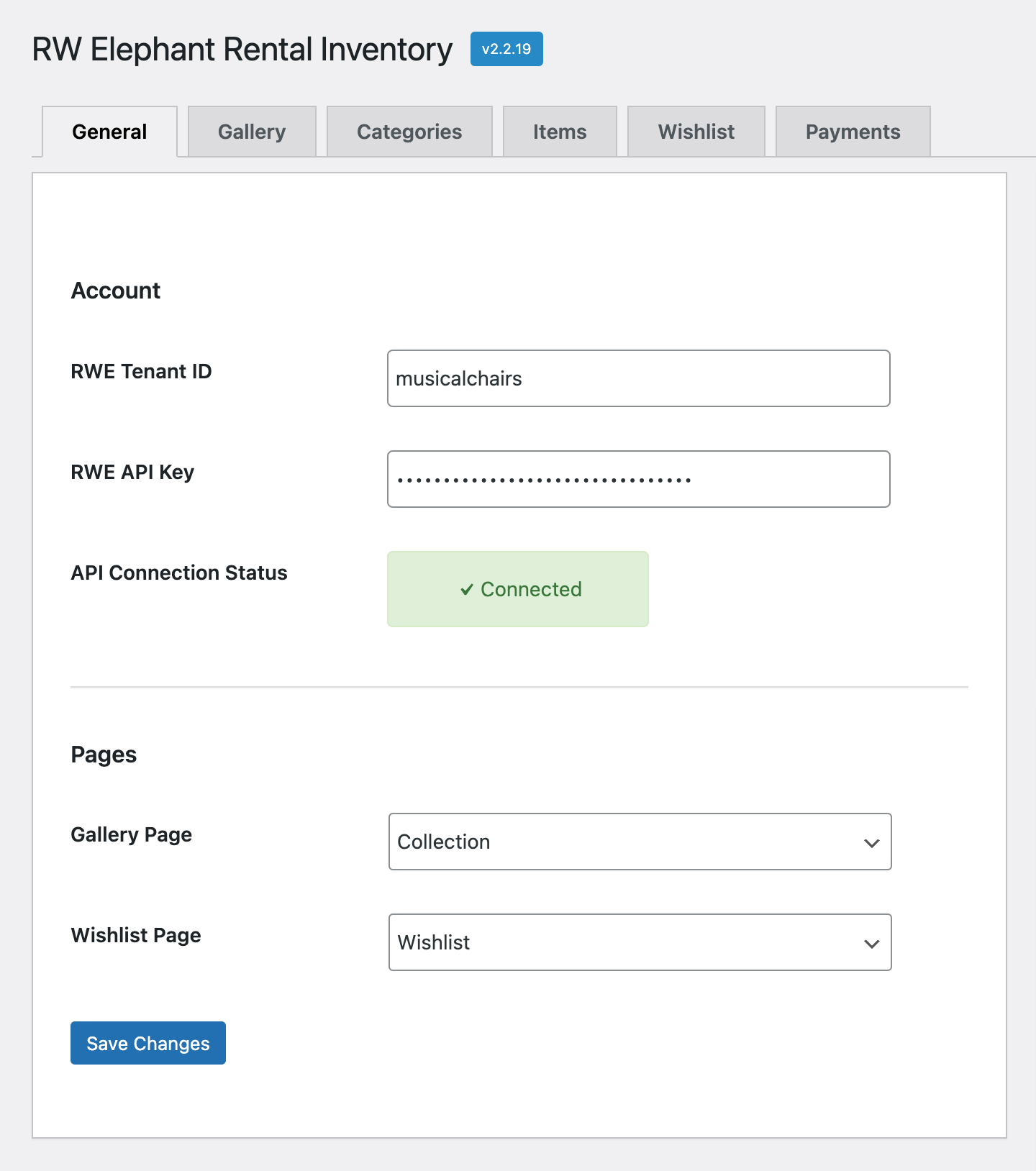Open the Gallery Page dropdown
Image resolution: width=1036 pixels, height=1171 pixels.
(640, 842)
